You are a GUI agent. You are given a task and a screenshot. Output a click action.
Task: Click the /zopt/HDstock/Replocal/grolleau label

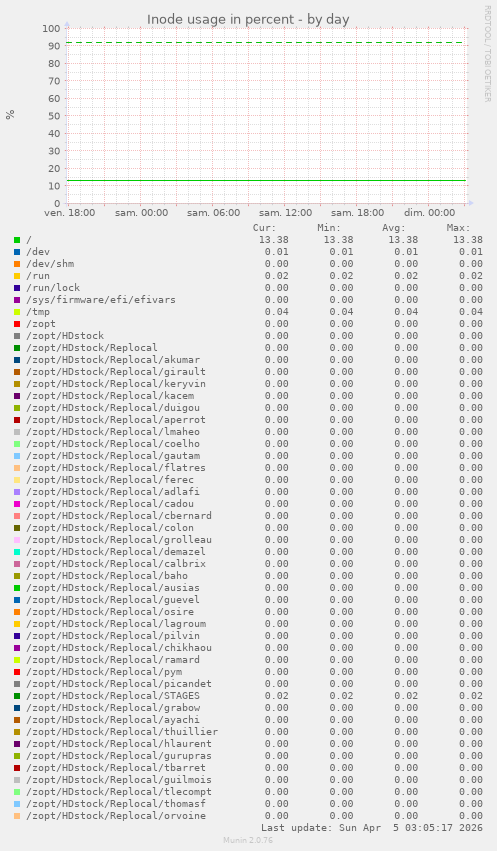[x=119, y=539]
